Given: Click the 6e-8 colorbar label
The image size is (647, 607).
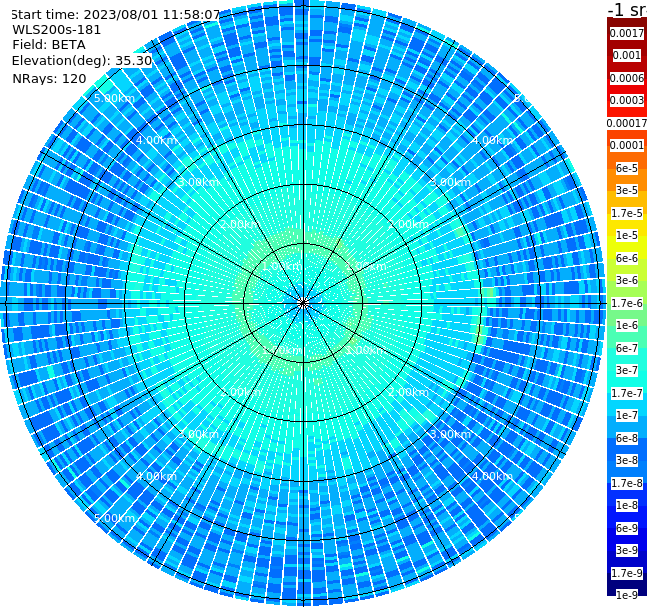Looking at the screenshot, I should [x=627, y=438].
